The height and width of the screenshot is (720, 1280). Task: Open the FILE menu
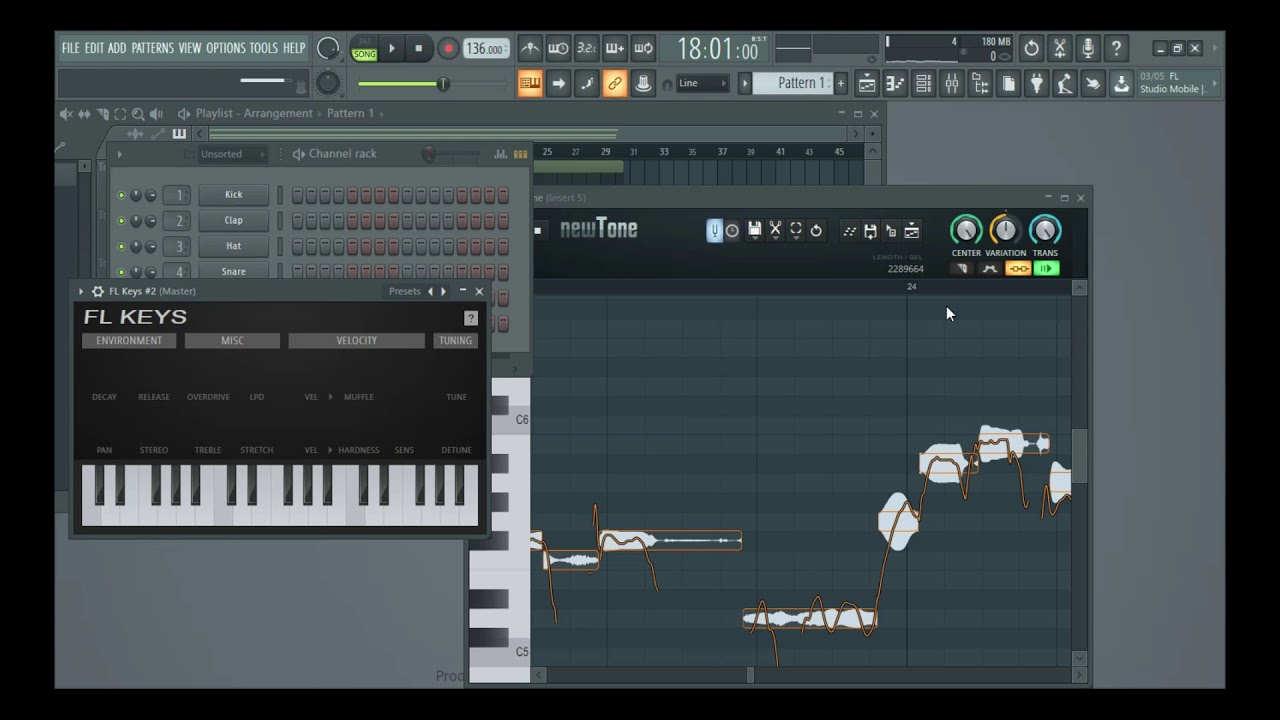pos(70,48)
